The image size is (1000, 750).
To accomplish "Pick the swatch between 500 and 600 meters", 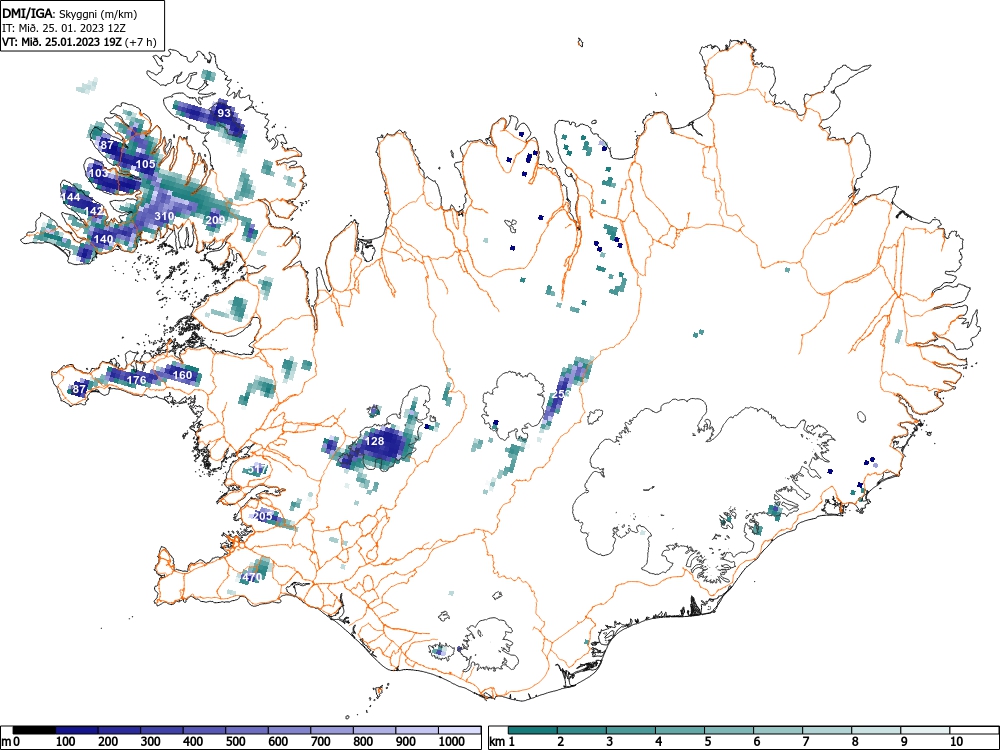I will (247, 730).
